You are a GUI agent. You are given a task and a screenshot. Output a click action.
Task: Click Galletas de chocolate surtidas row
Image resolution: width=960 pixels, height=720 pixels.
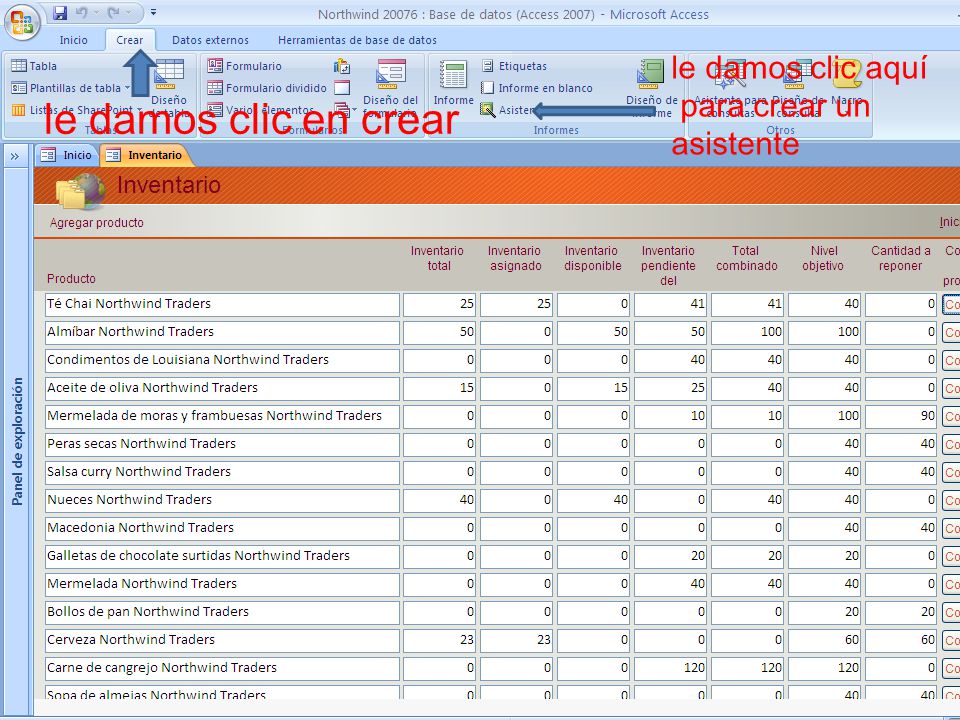[x=222, y=557]
